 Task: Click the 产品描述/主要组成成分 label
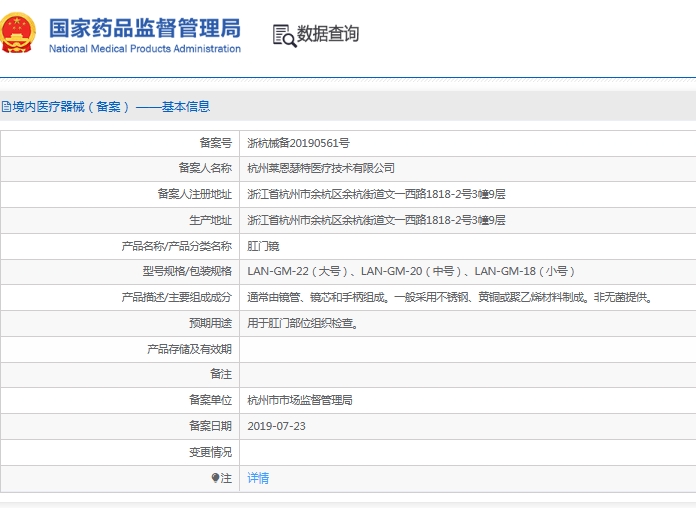click(x=177, y=297)
